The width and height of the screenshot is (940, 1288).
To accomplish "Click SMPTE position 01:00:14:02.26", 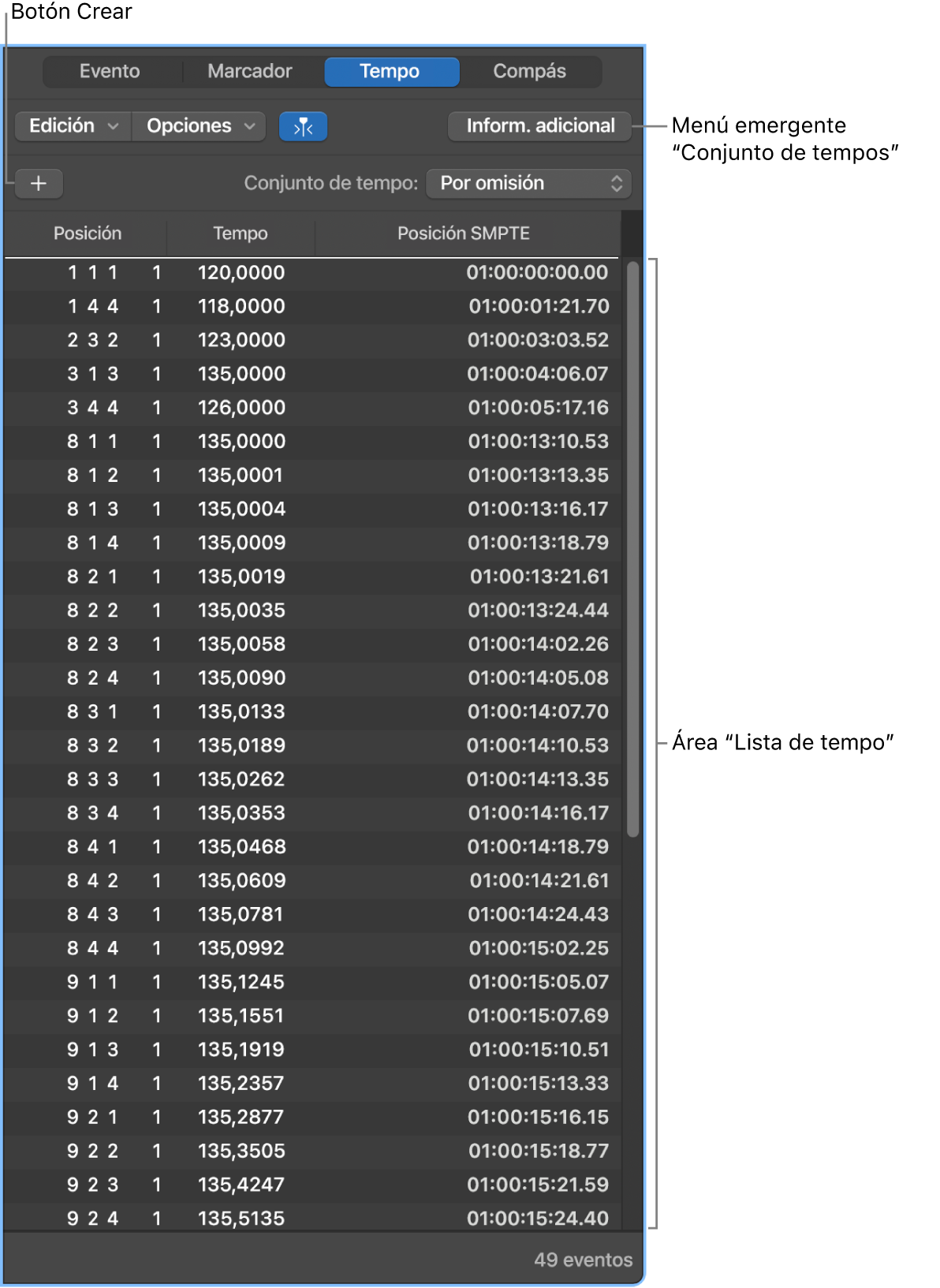I will click(x=538, y=644).
